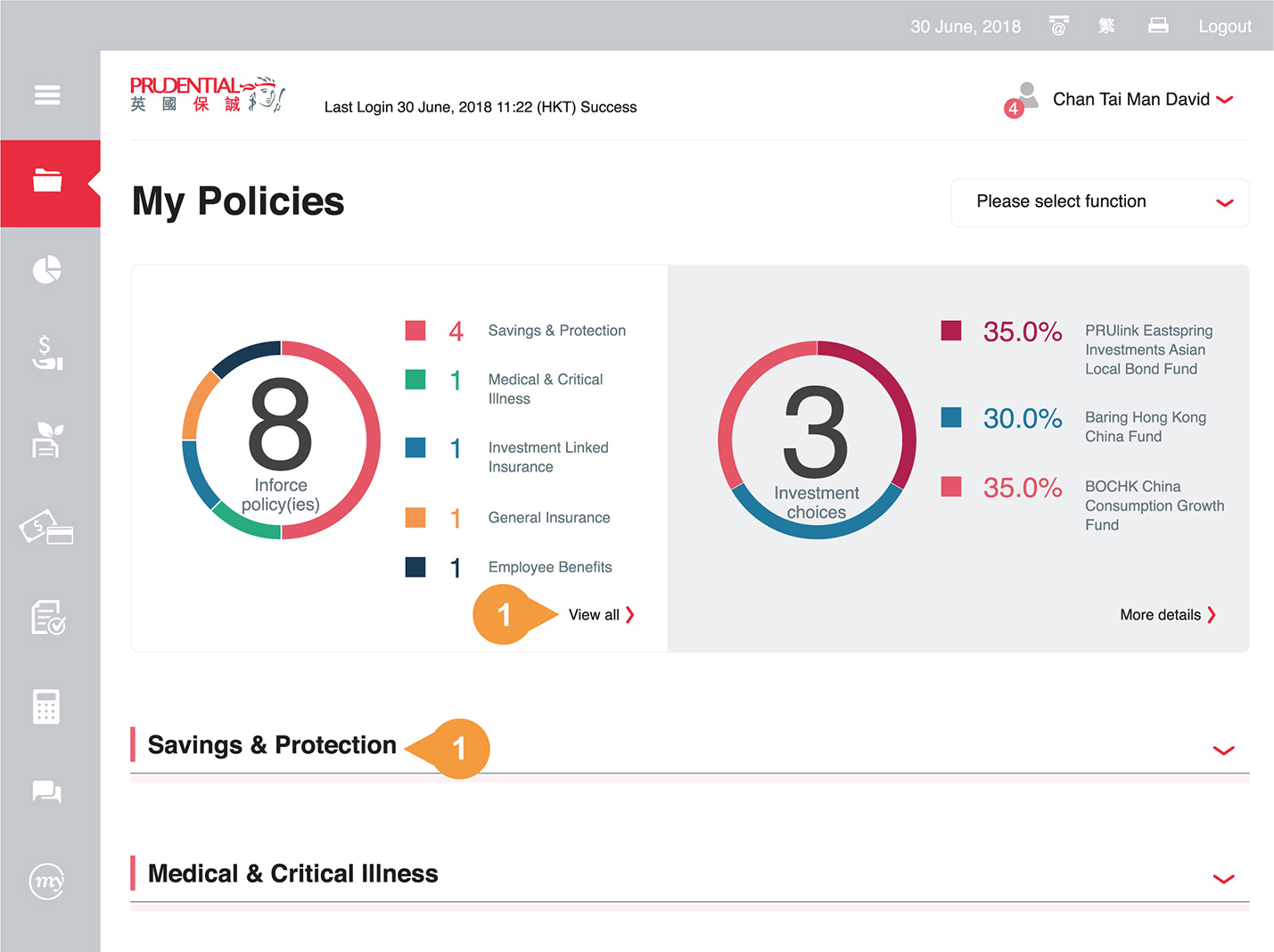The width and height of the screenshot is (1274, 952).
Task: Select 'Medical & Critical Illness' legend label
Action: (546, 389)
